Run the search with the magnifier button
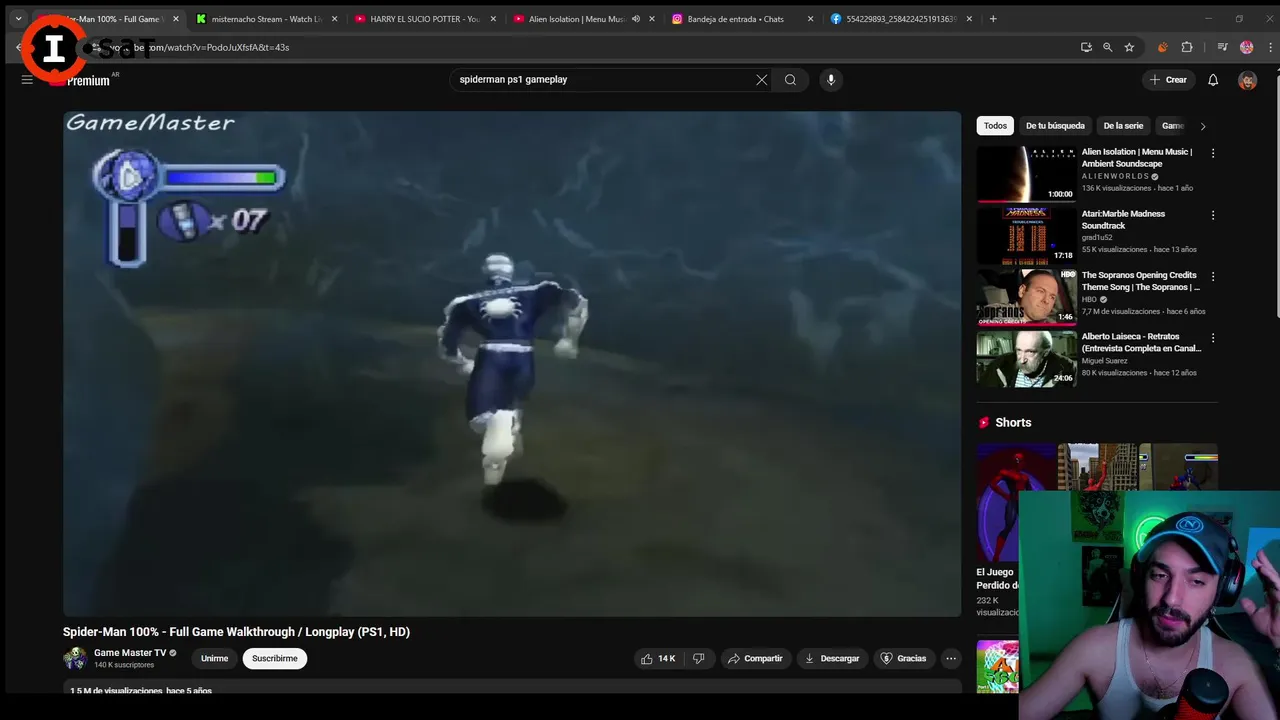The width and height of the screenshot is (1280, 720). (790, 80)
